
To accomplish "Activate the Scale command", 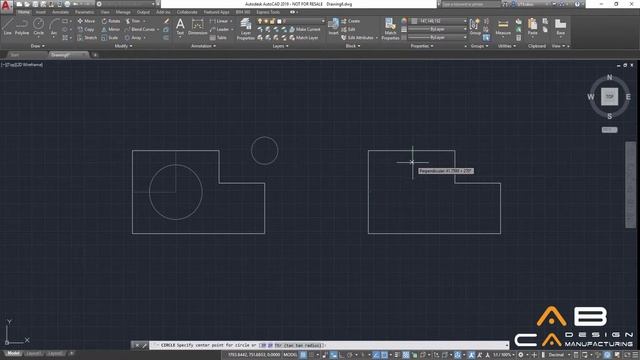I will pos(110,38).
